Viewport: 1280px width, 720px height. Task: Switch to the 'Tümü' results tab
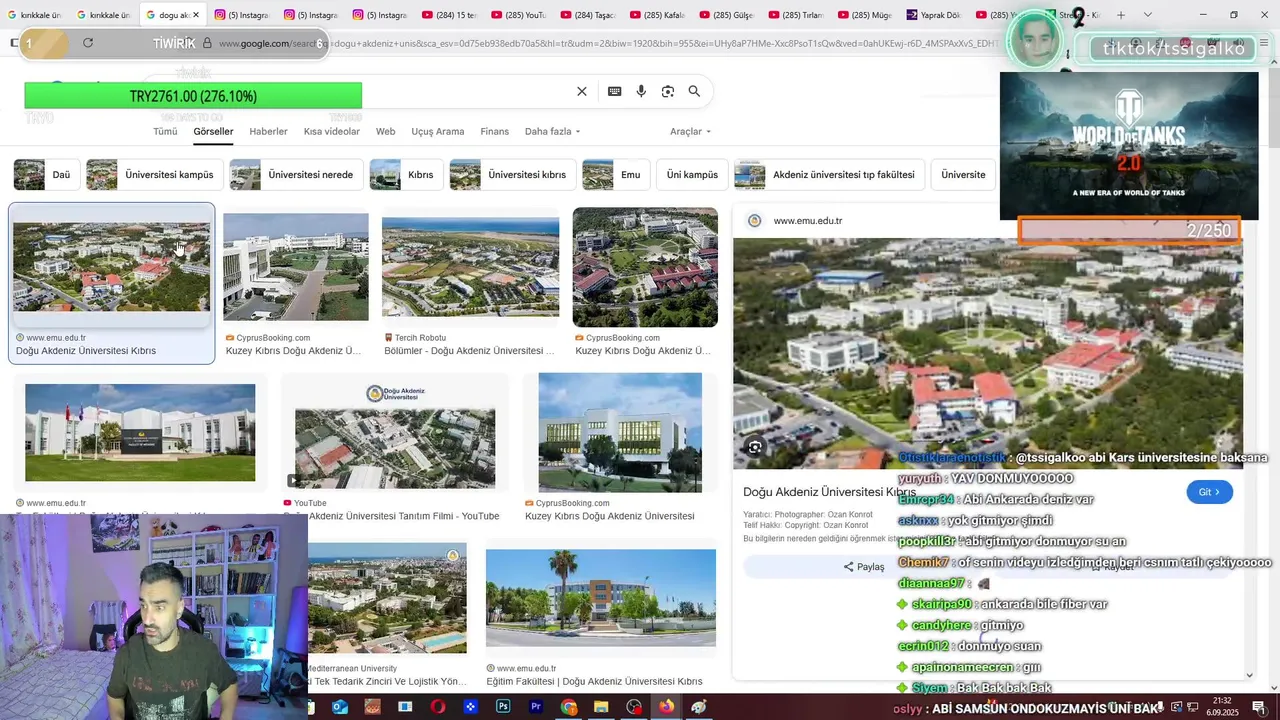point(165,132)
